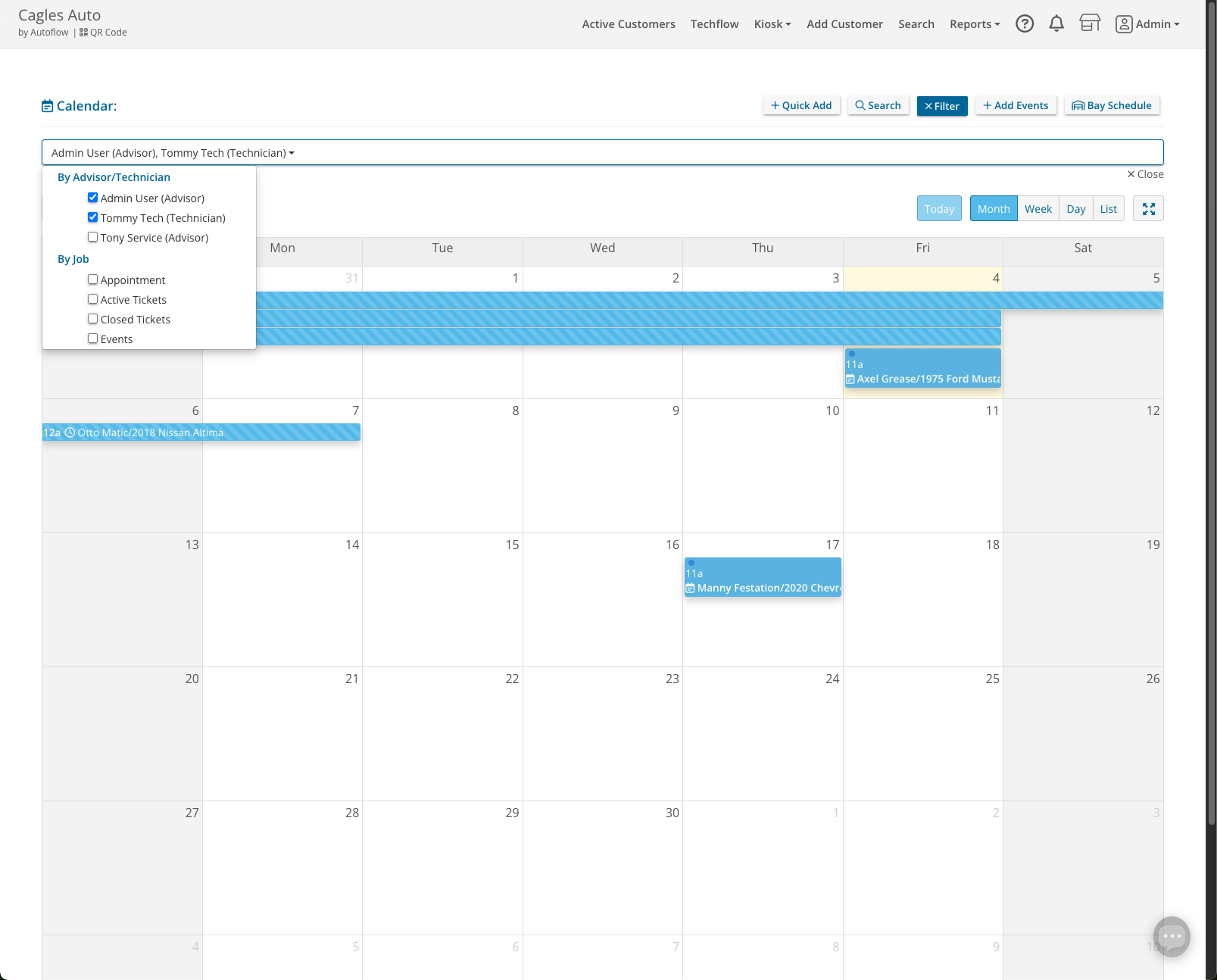This screenshot has width=1217, height=980.
Task: Click the Cagles Auto title
Action: point(60,15)
